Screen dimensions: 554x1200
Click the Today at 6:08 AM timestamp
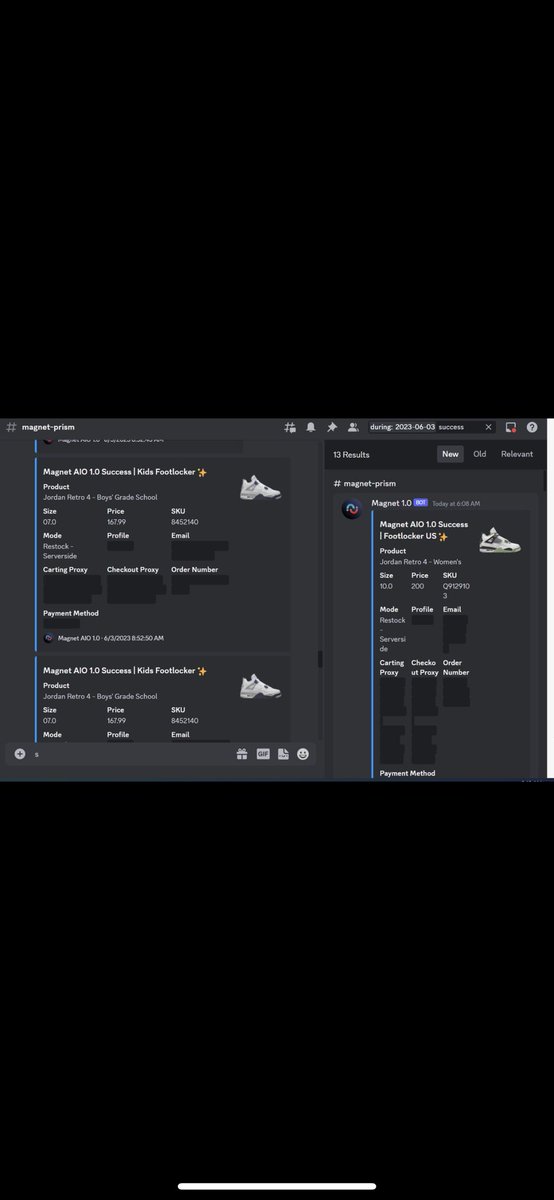456,504
